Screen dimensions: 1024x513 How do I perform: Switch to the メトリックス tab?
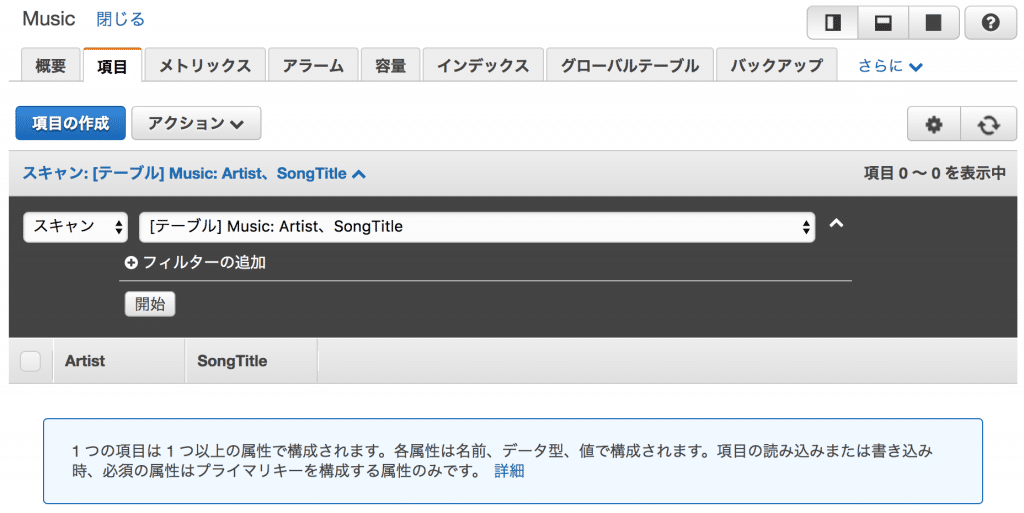[x=205, y=66]
